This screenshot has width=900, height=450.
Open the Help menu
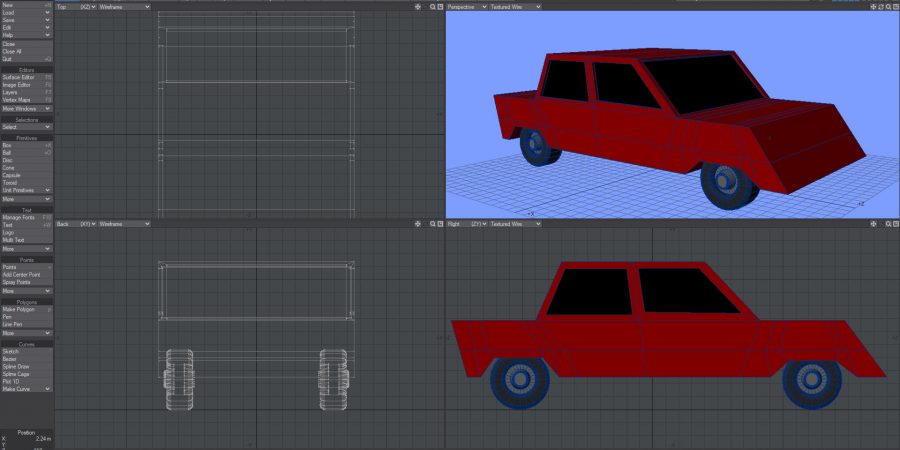[x=26, y=35]
